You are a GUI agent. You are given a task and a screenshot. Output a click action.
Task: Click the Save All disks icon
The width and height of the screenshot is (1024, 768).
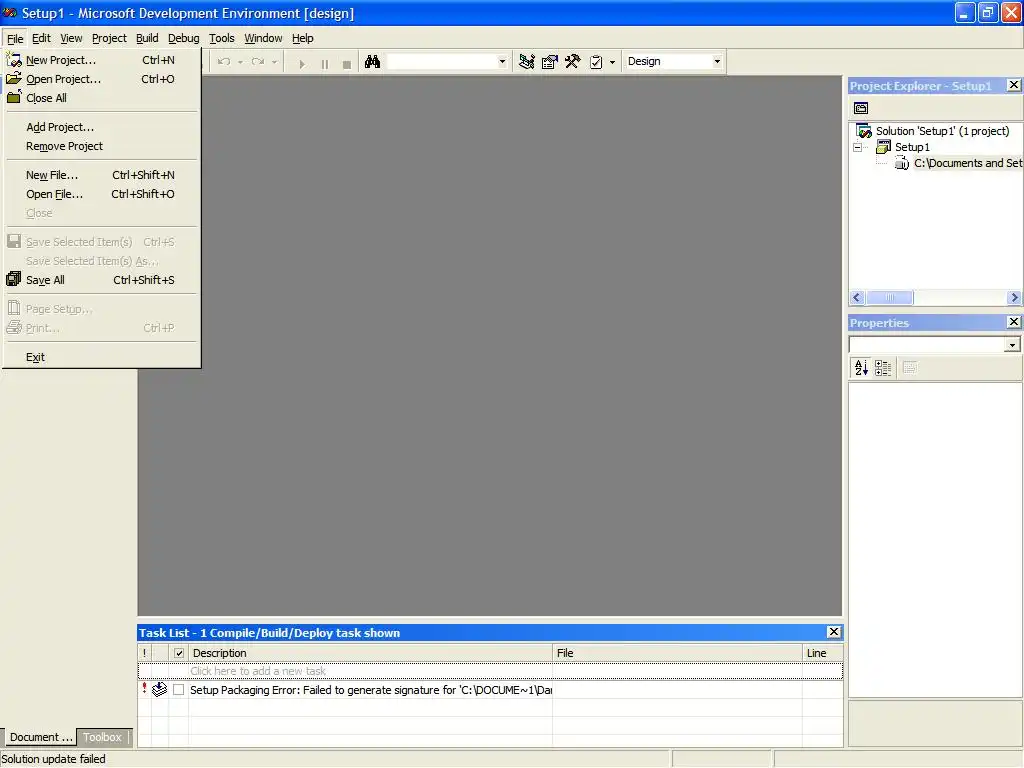(x=14, y=280)
